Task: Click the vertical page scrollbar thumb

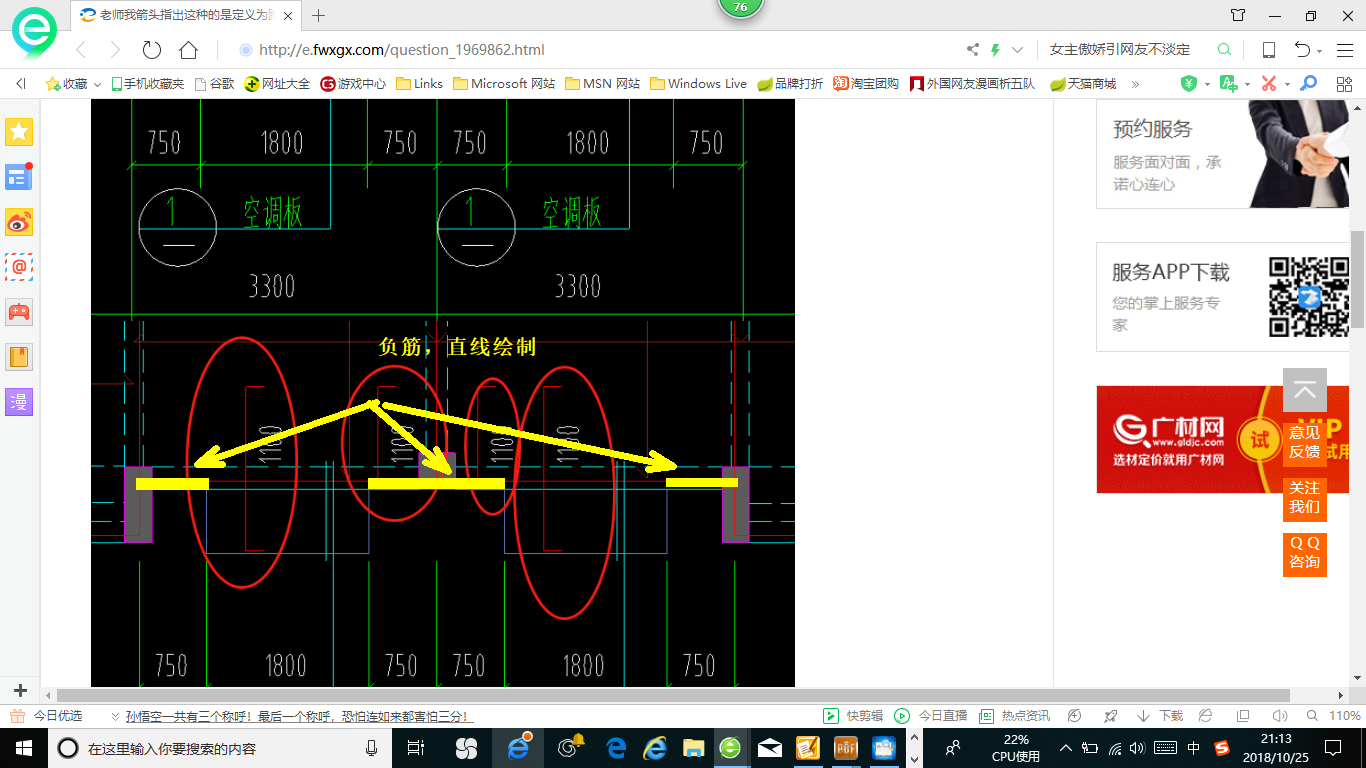Action: point(1357,280)
